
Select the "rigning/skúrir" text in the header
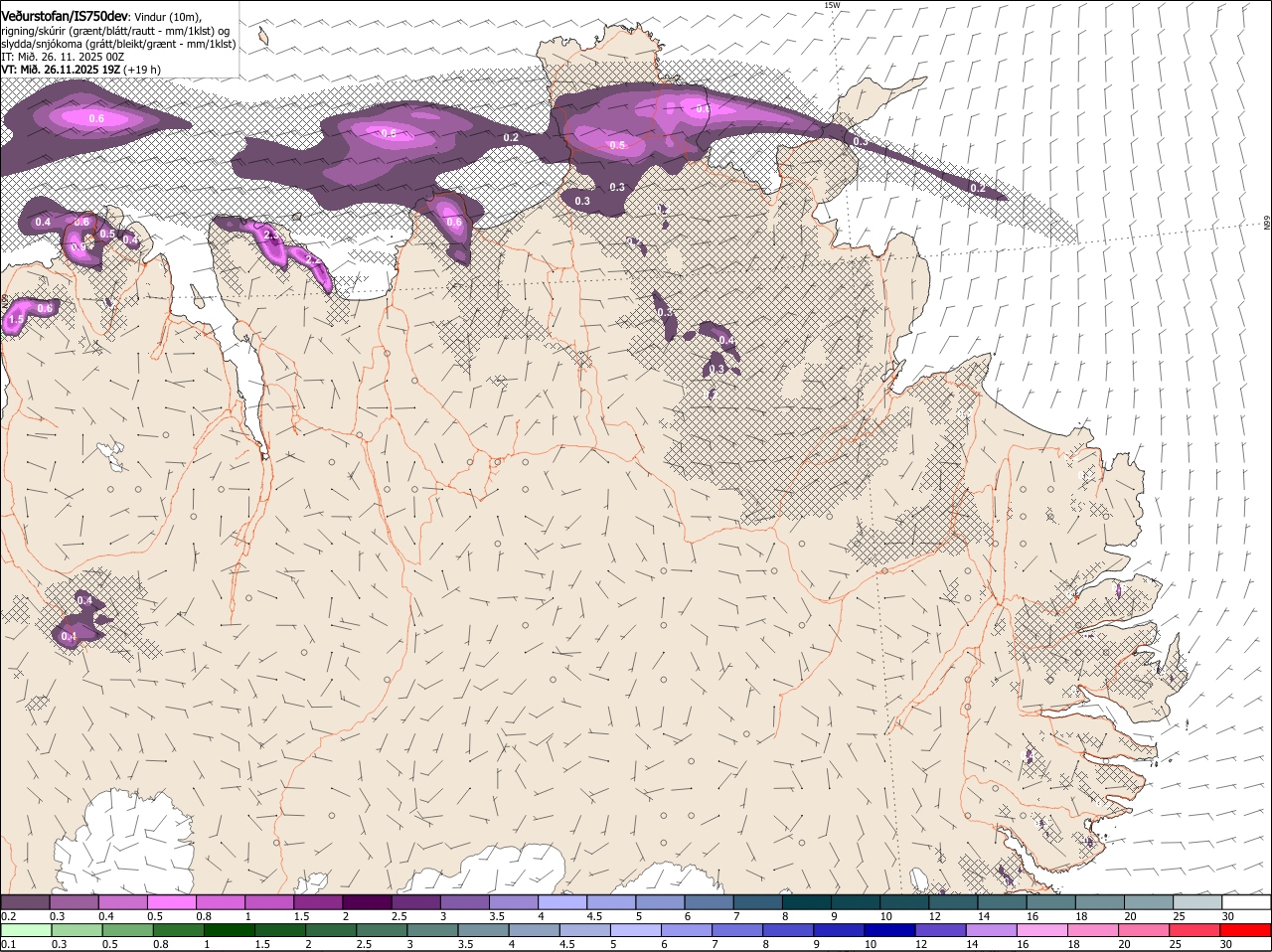tap(34, 30)
